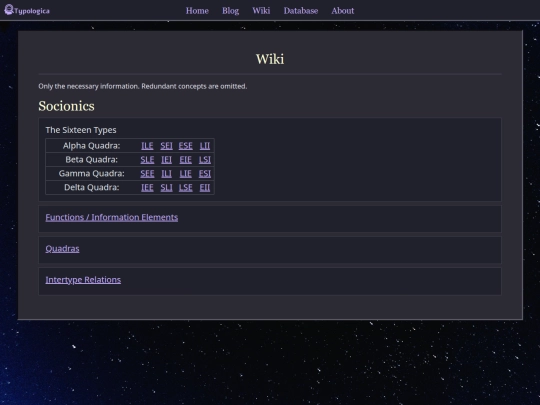Viewport: 540px width, 405px height.
Task: Visit the About page
Action: 343,11
